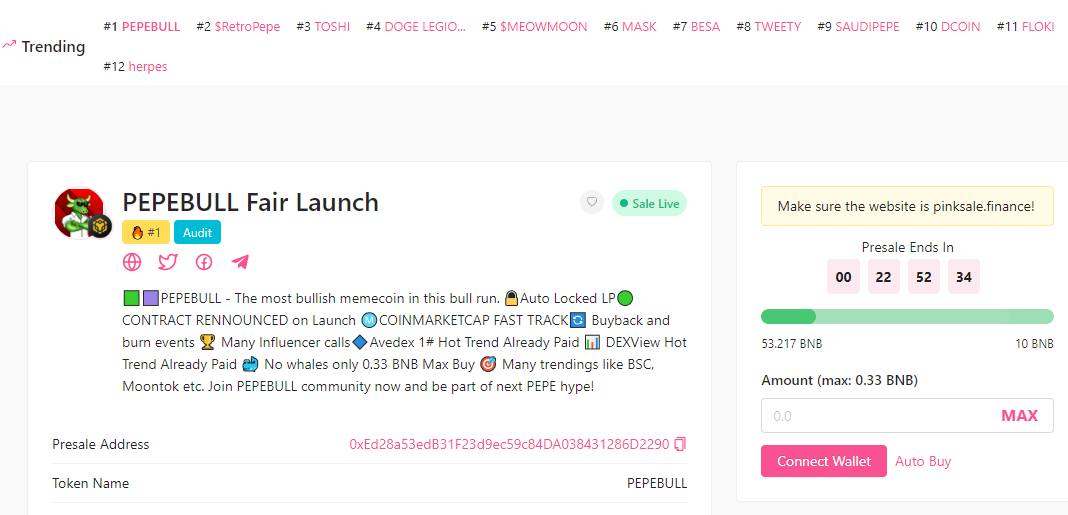The height and width of the screenshot is (515, 1068).
Task: Copy the presale address icon
Action: 680,444
